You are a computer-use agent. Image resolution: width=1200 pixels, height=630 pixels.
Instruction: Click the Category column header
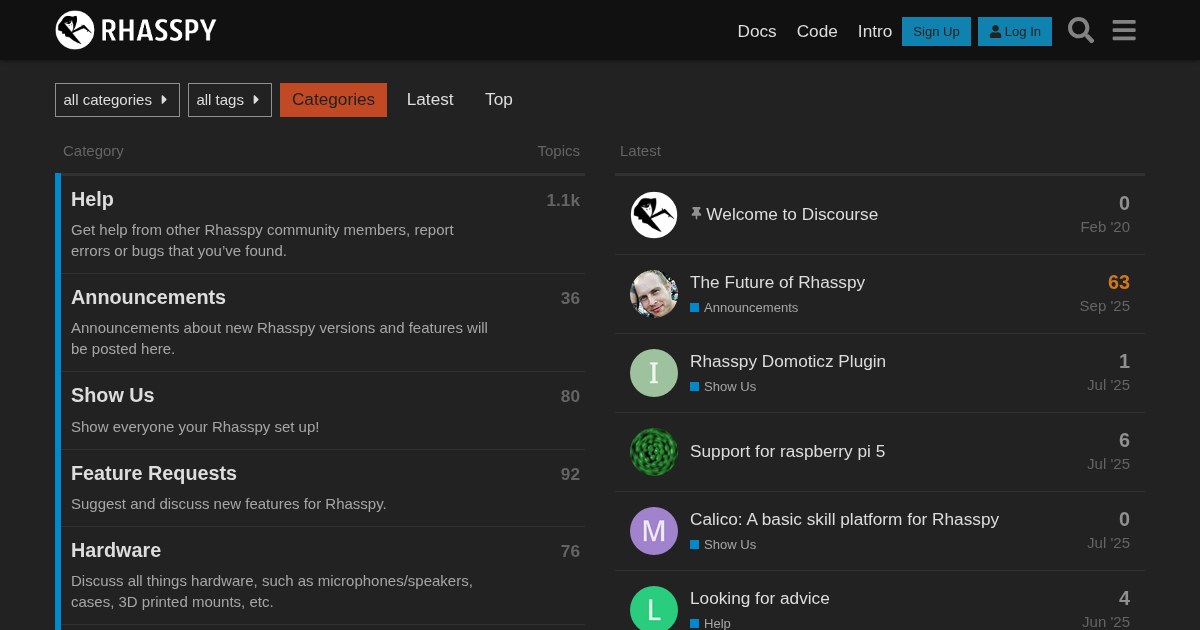point(93,151)
